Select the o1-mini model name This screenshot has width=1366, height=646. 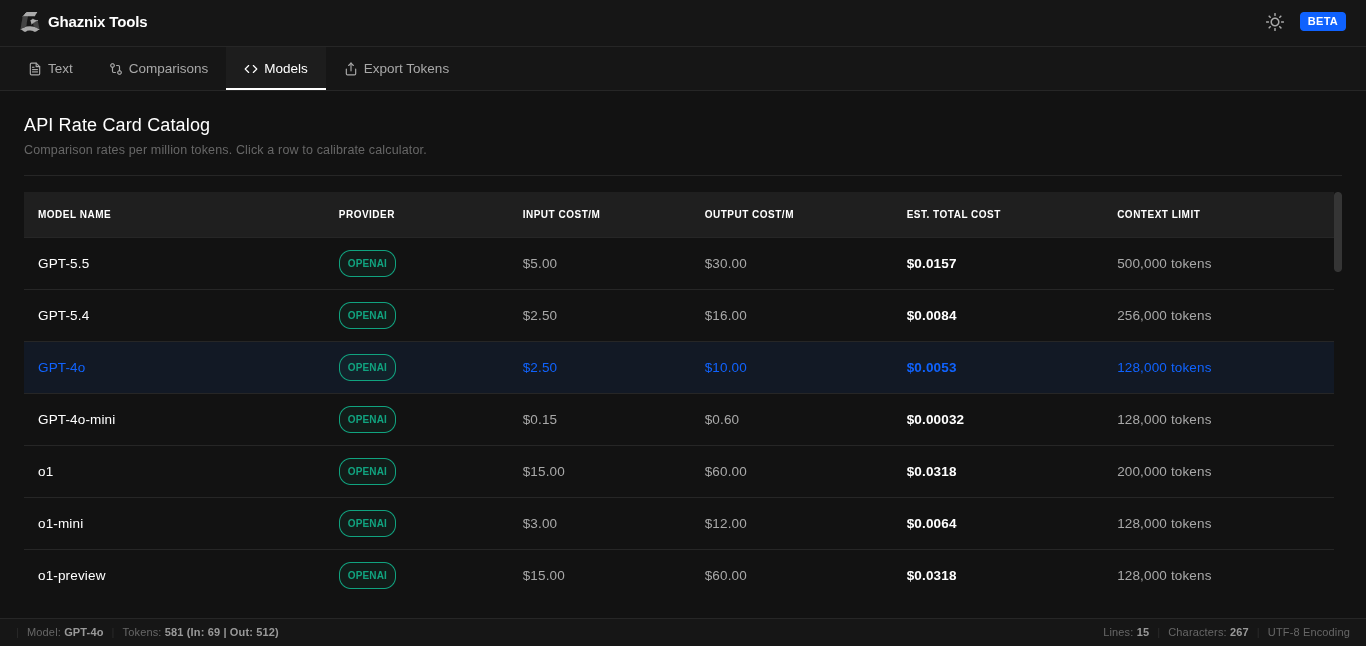[x=61, y=524]
